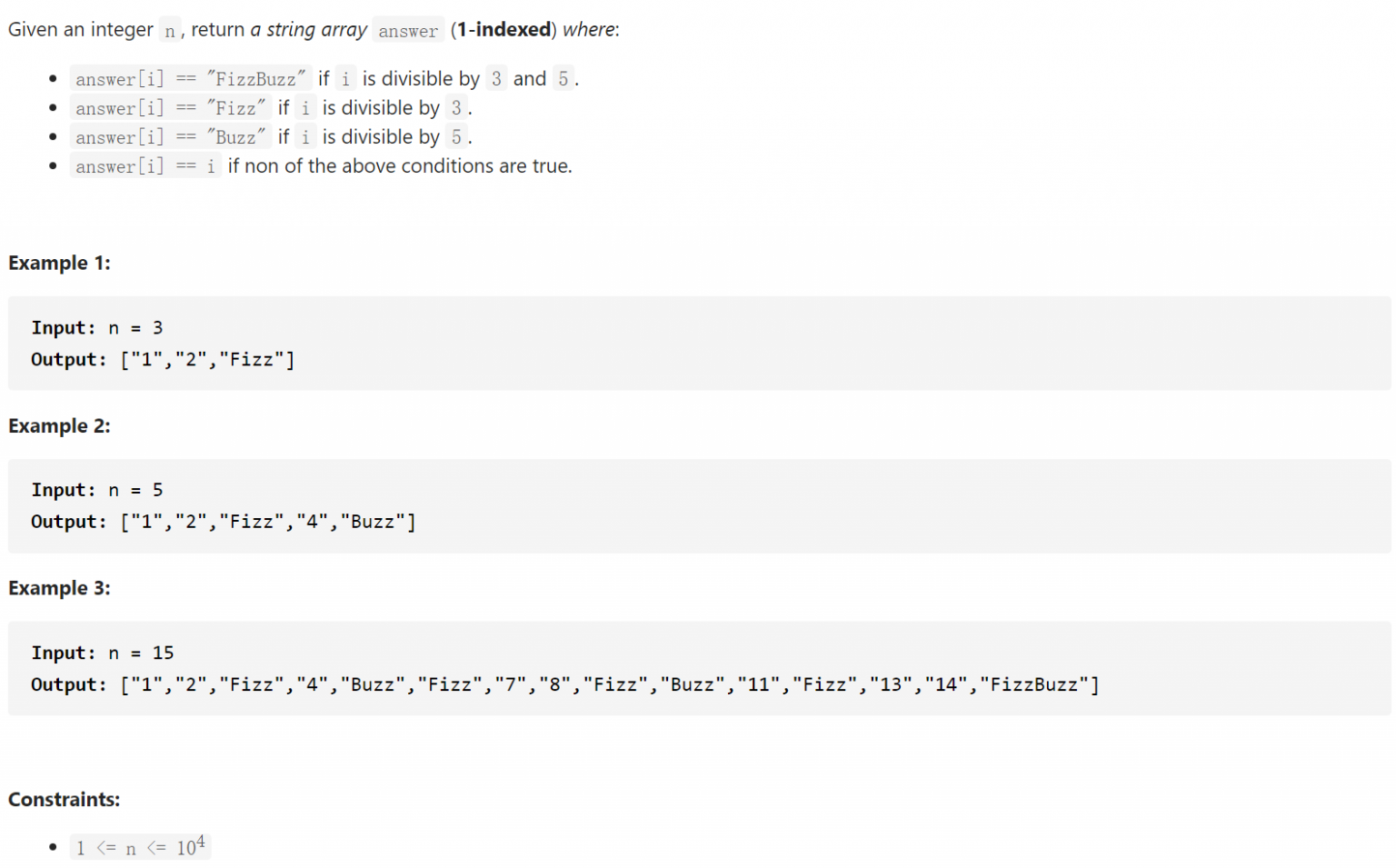Click the bold "1-indexed" text
1396x868 pixels.
[x=504, y=30]
